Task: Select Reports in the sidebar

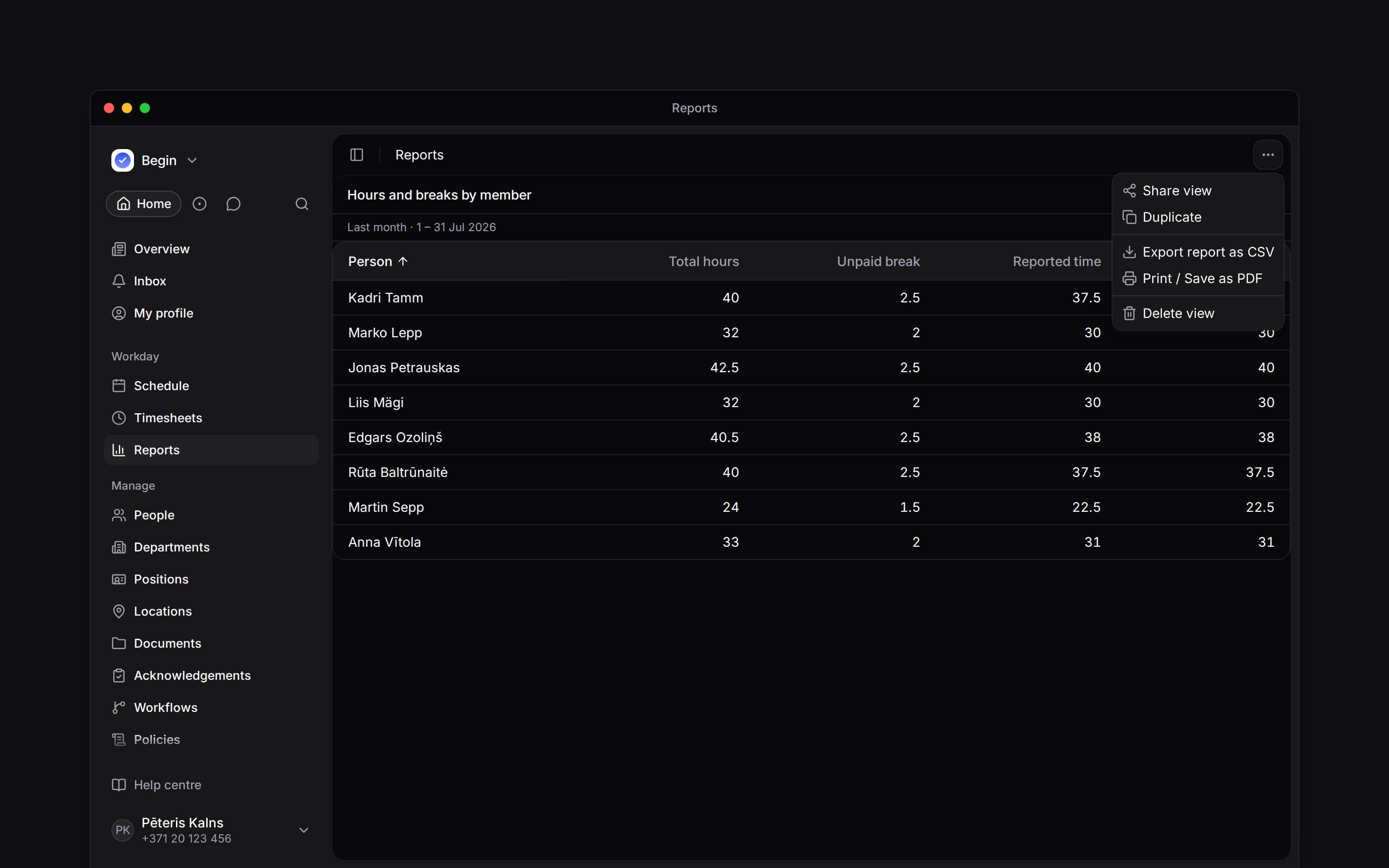Action: [x=210, y=450]
